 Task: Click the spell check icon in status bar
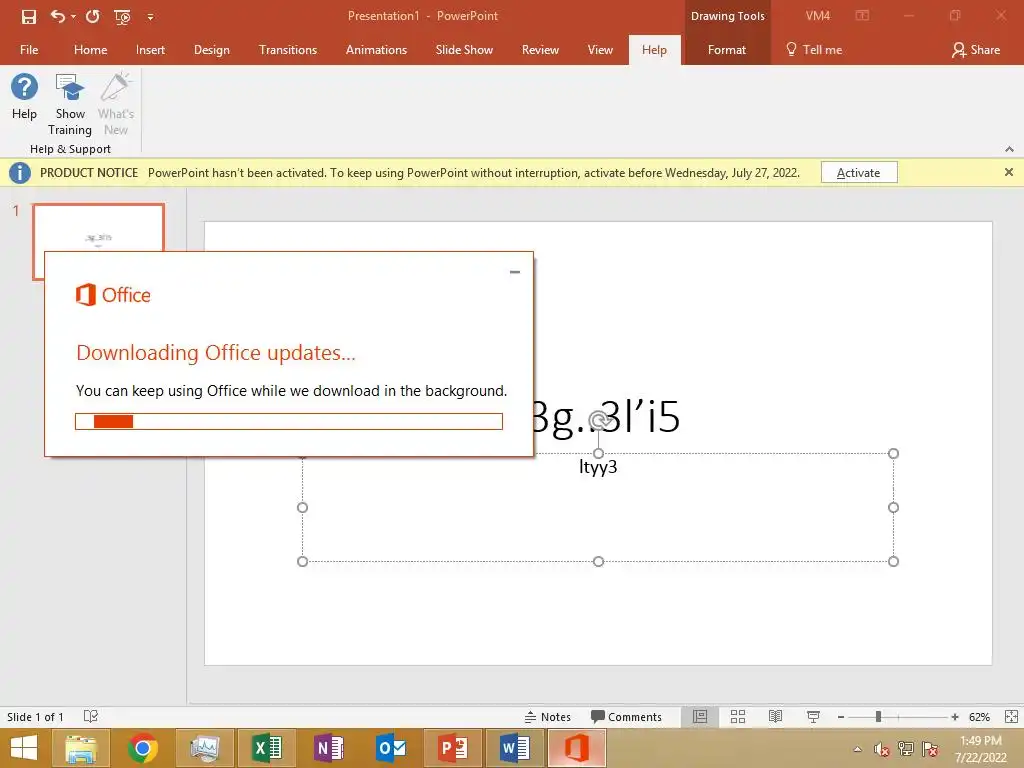[91, 716]
